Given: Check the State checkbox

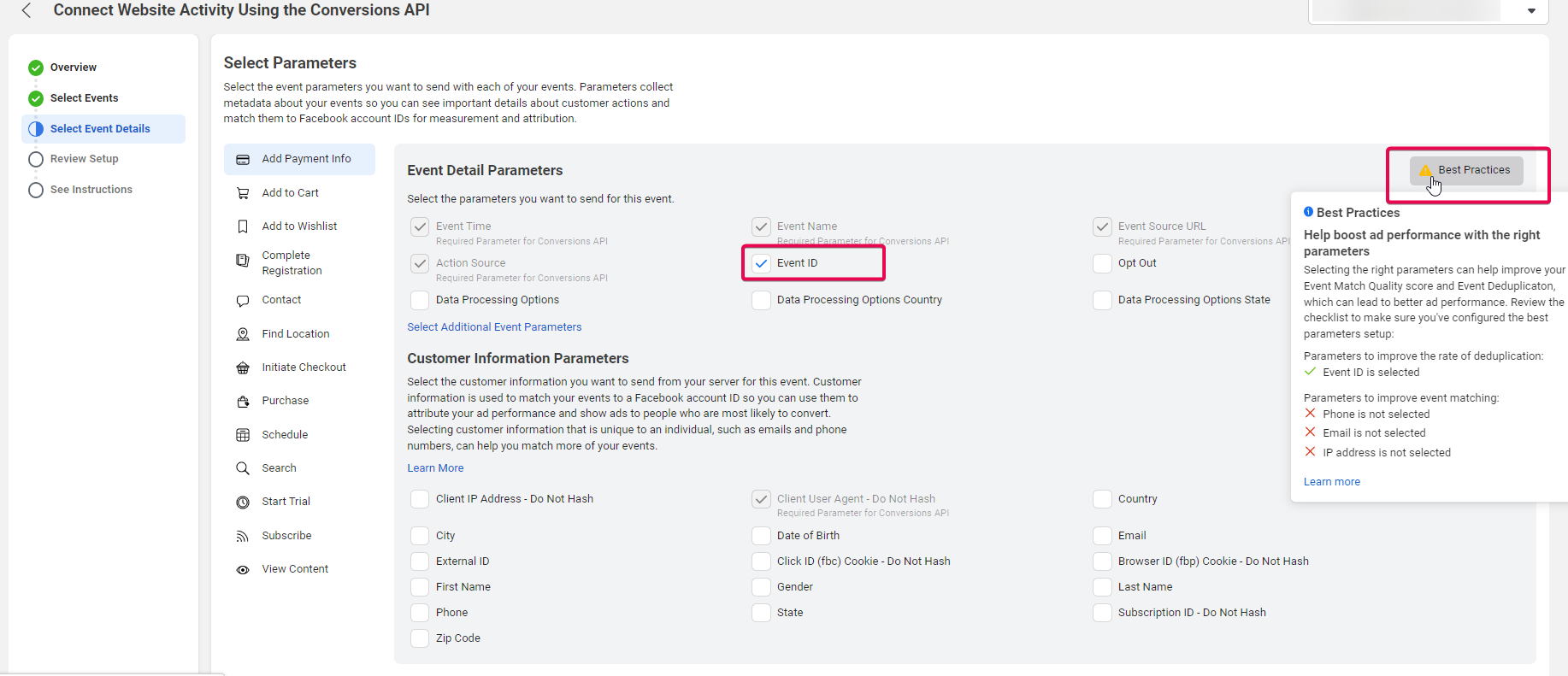Looking at the screenshot, I should (761, 613).
